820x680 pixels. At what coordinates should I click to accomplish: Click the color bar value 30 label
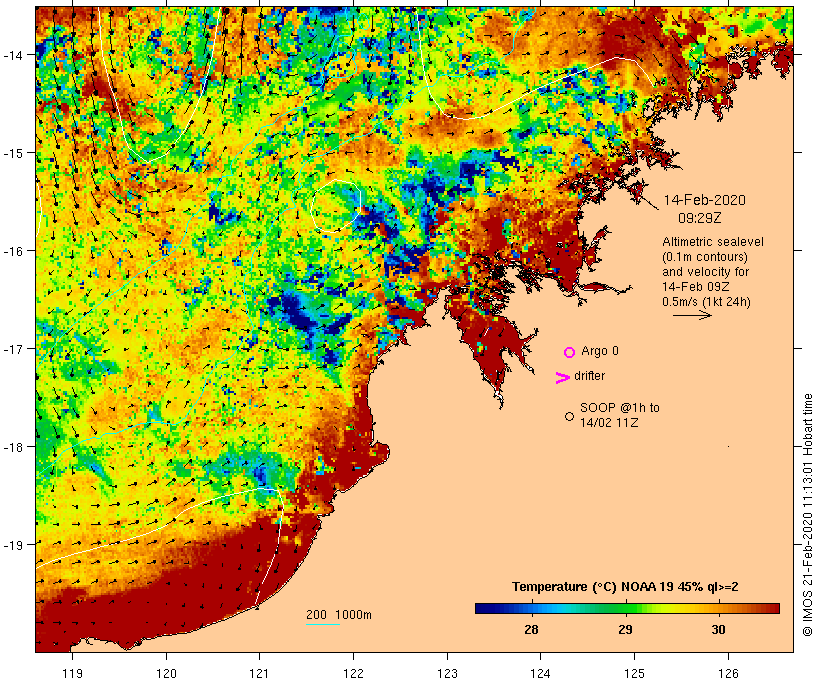(x=719, y=629)
